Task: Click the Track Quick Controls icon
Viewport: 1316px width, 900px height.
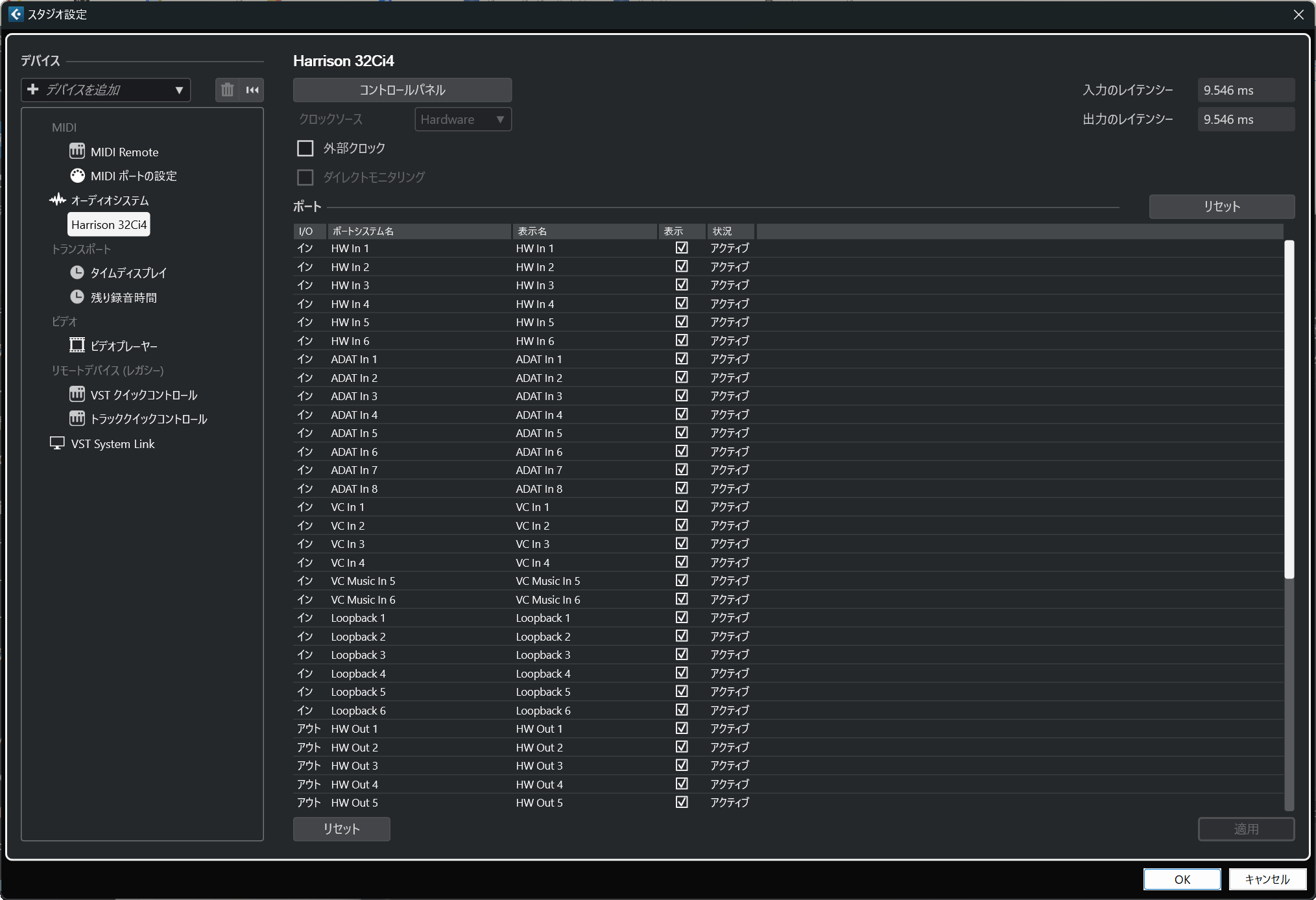Action: tap(77, 418)
